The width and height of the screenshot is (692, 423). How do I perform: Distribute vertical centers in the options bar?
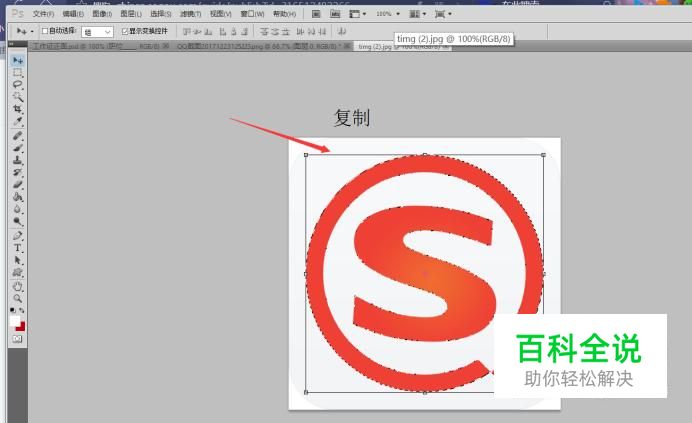tap(275, 31)
